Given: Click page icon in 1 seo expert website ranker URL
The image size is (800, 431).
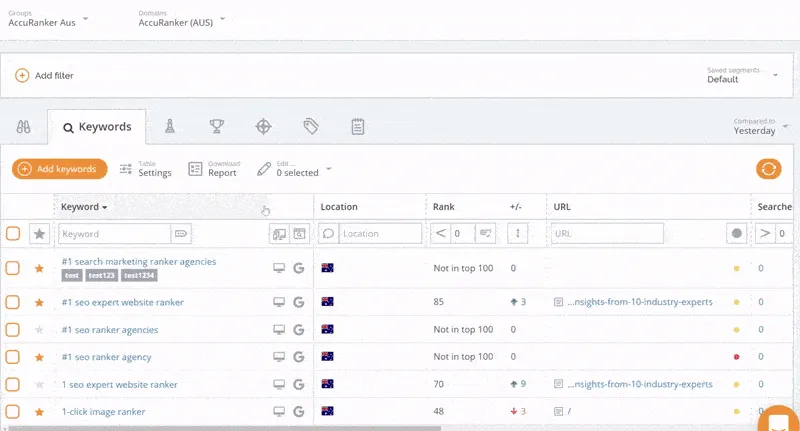Looking at the screenshot, I should (x=558, y=384).
